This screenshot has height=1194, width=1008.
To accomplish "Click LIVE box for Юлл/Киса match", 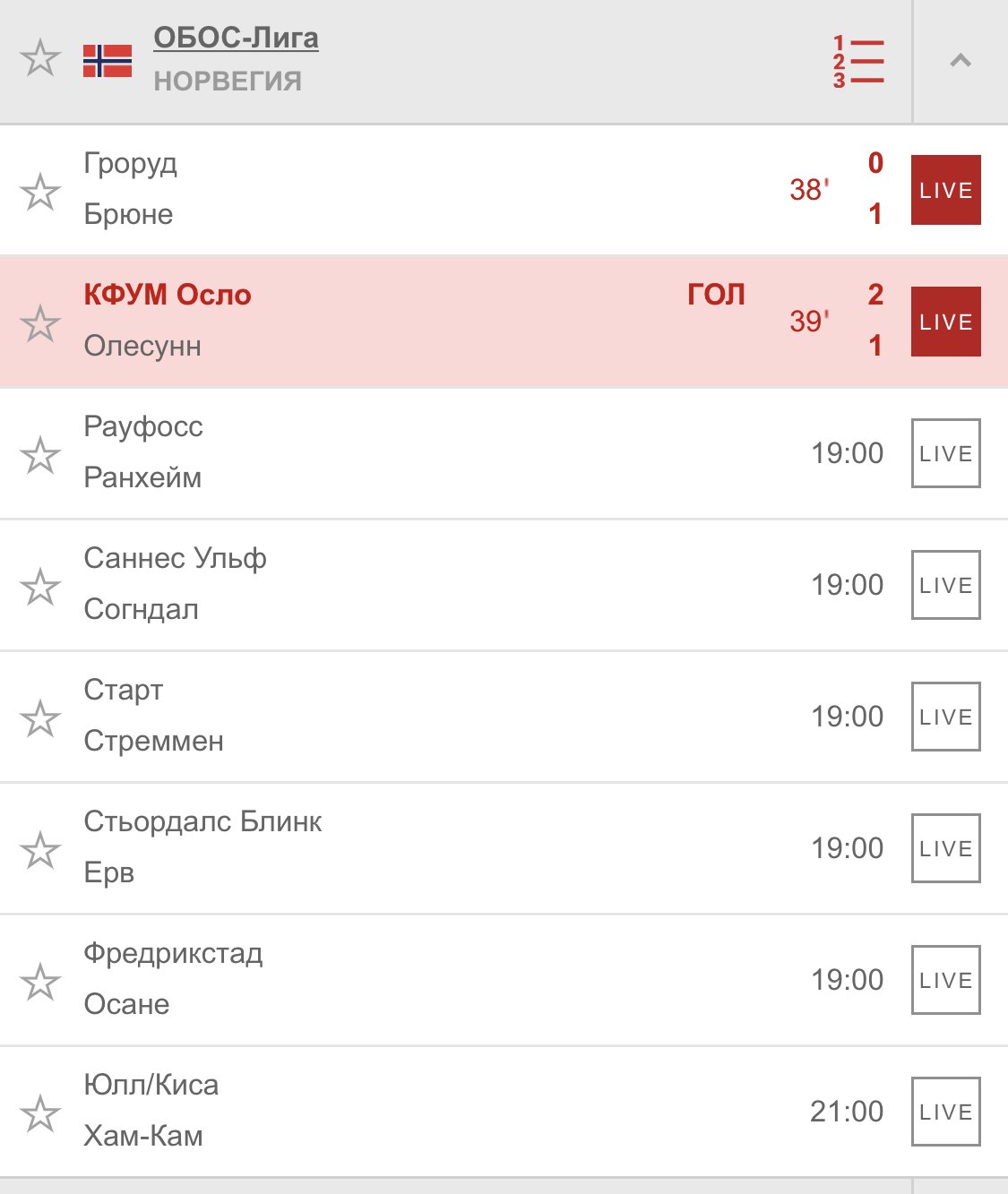I will coord(945,1112).
